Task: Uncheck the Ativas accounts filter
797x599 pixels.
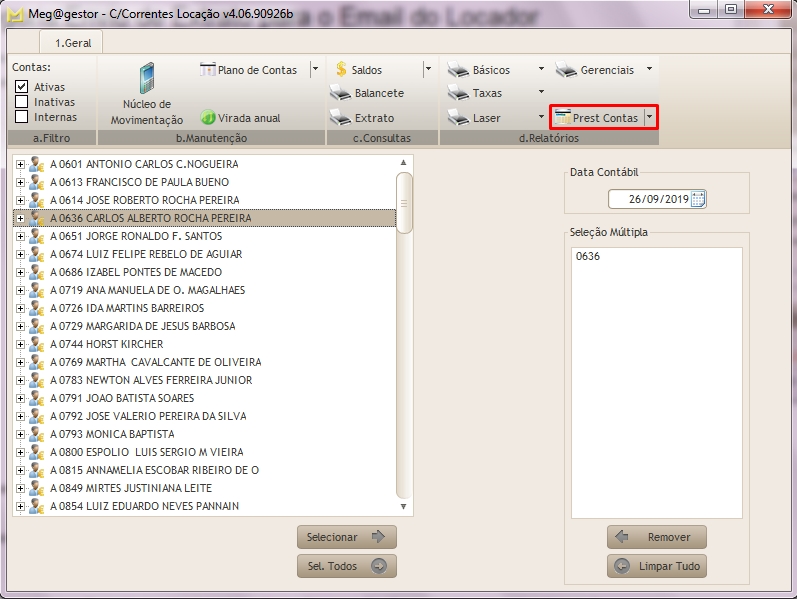Action: coord(22,87)
